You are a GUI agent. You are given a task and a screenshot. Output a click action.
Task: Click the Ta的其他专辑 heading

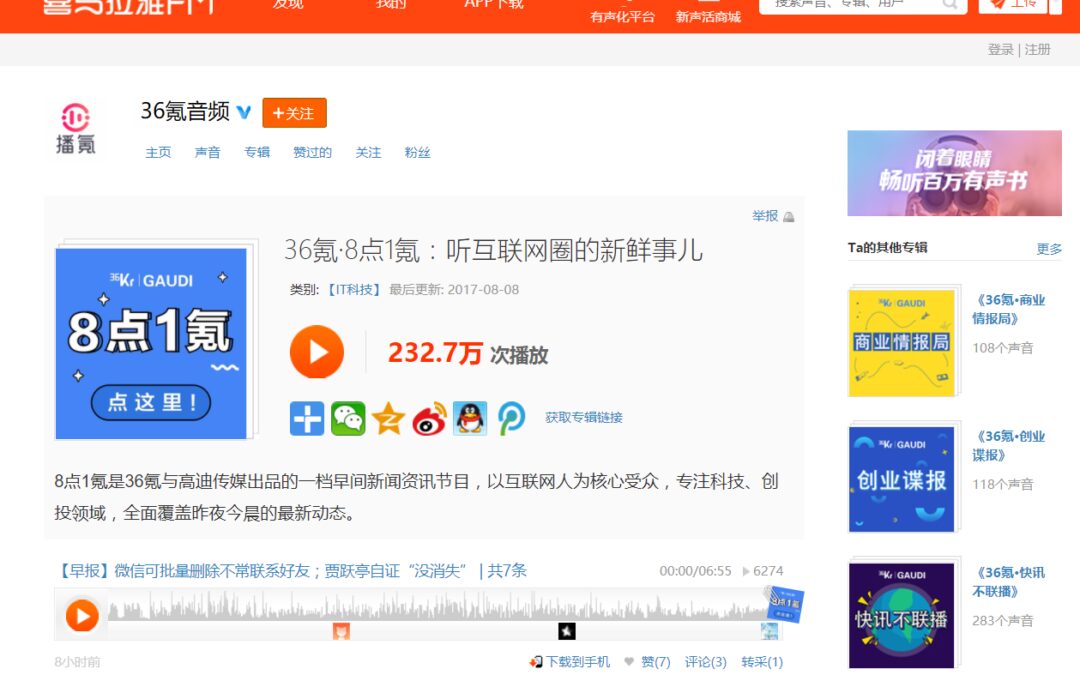click(887, 248)
